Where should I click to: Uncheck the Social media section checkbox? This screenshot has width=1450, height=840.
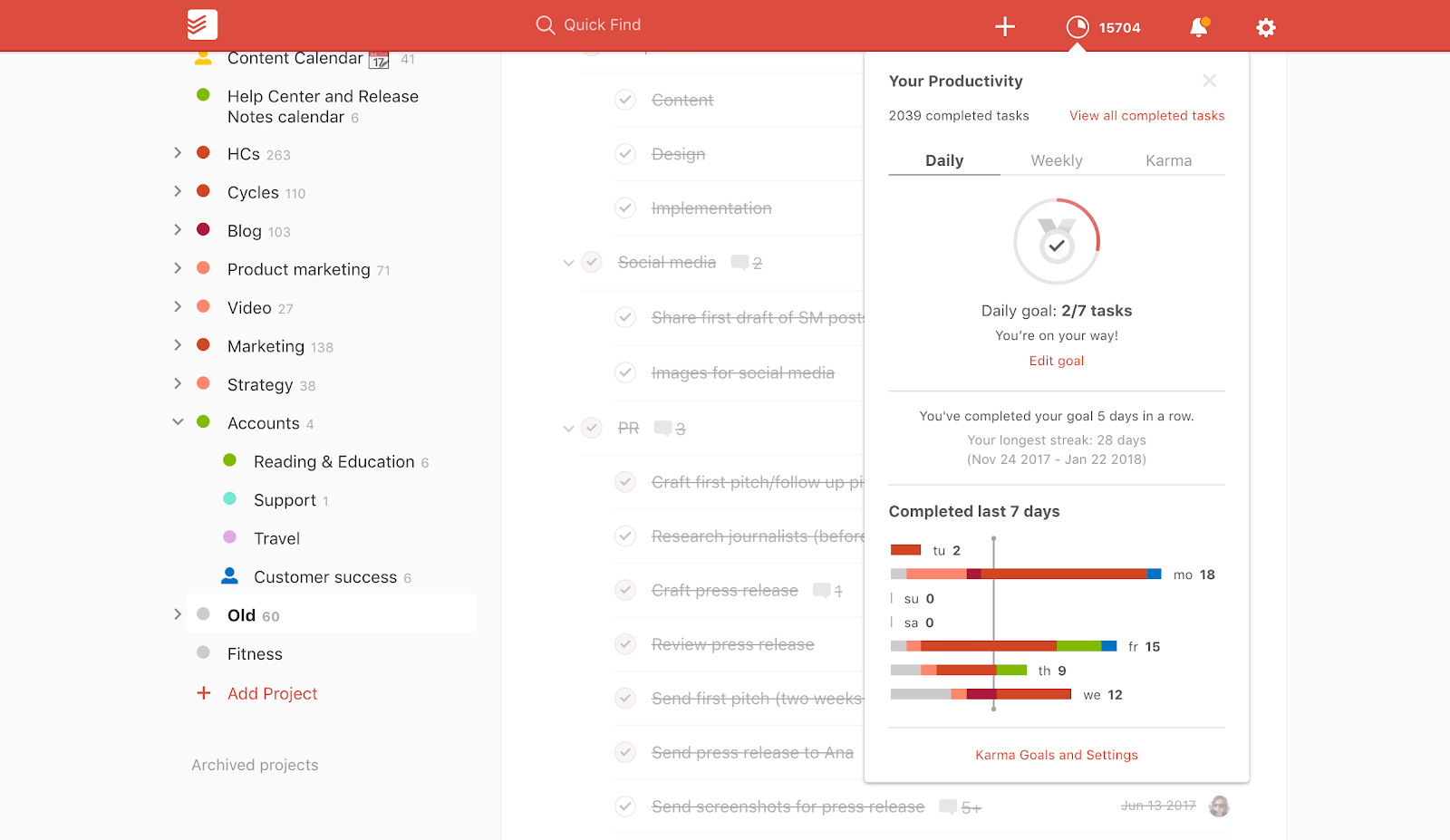(592, 262)
